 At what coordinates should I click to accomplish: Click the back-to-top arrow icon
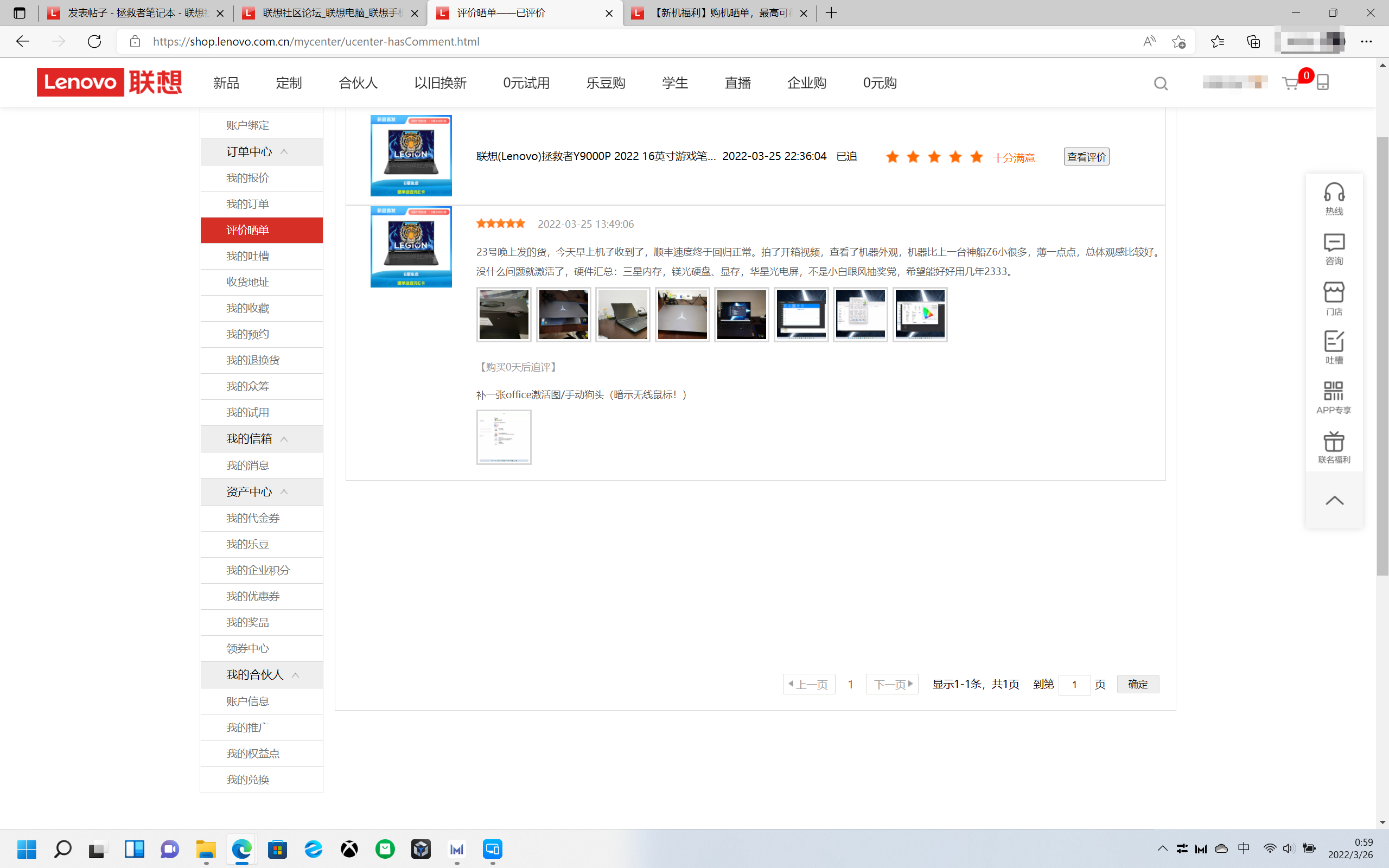[1335, 500]
